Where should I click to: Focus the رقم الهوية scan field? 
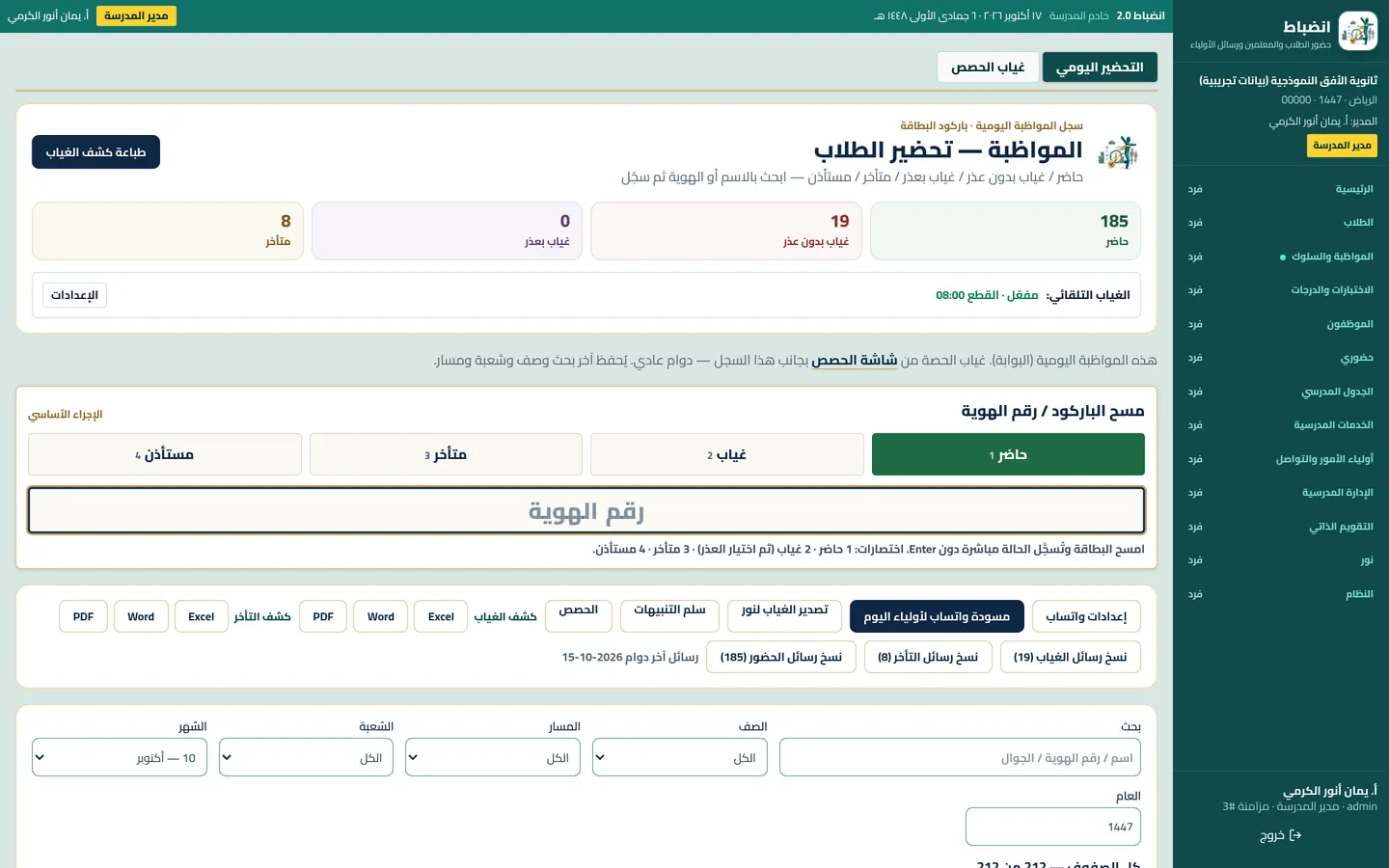tap(586, 511)
